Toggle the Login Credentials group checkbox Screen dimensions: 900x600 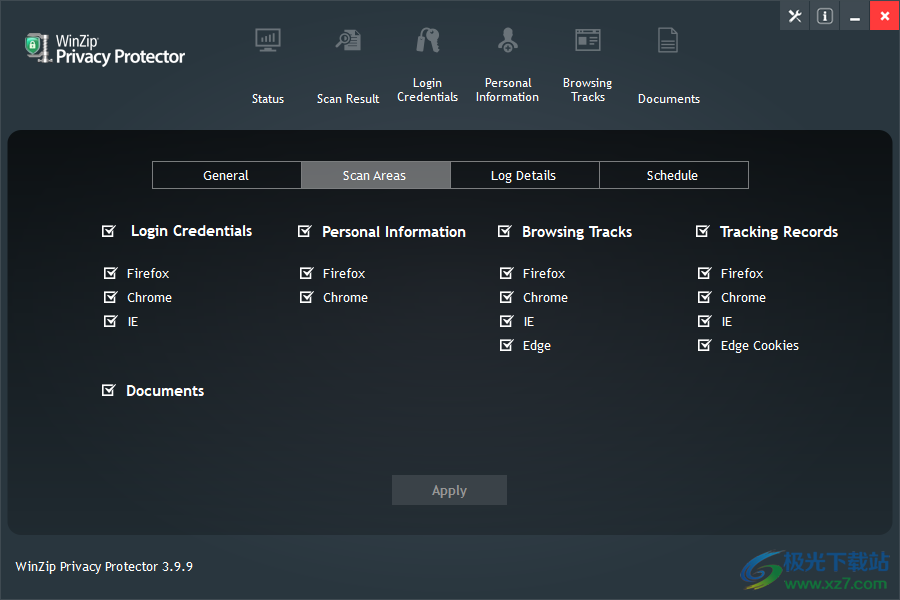point(108,231)
